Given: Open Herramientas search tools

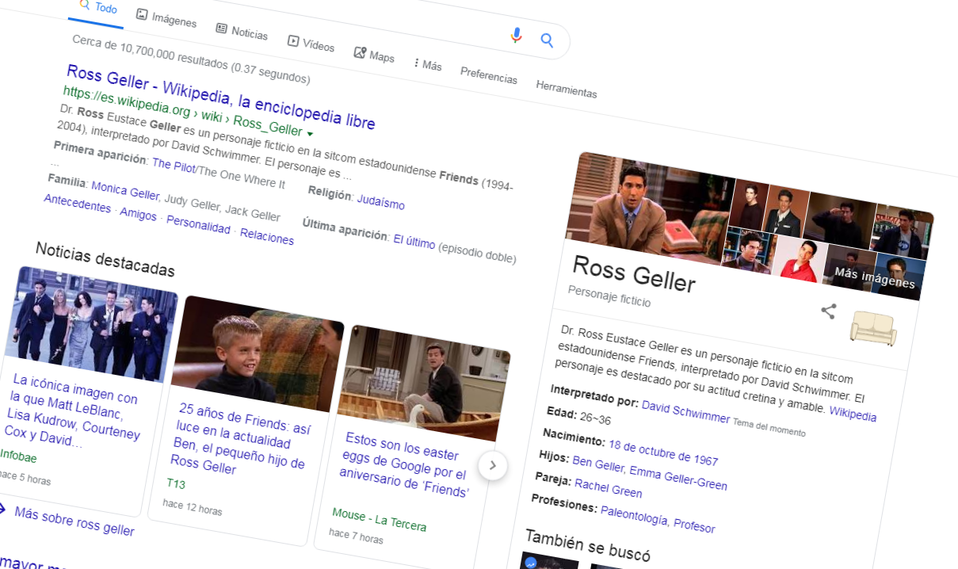Looking at the screenshot, I should point(566,89).
